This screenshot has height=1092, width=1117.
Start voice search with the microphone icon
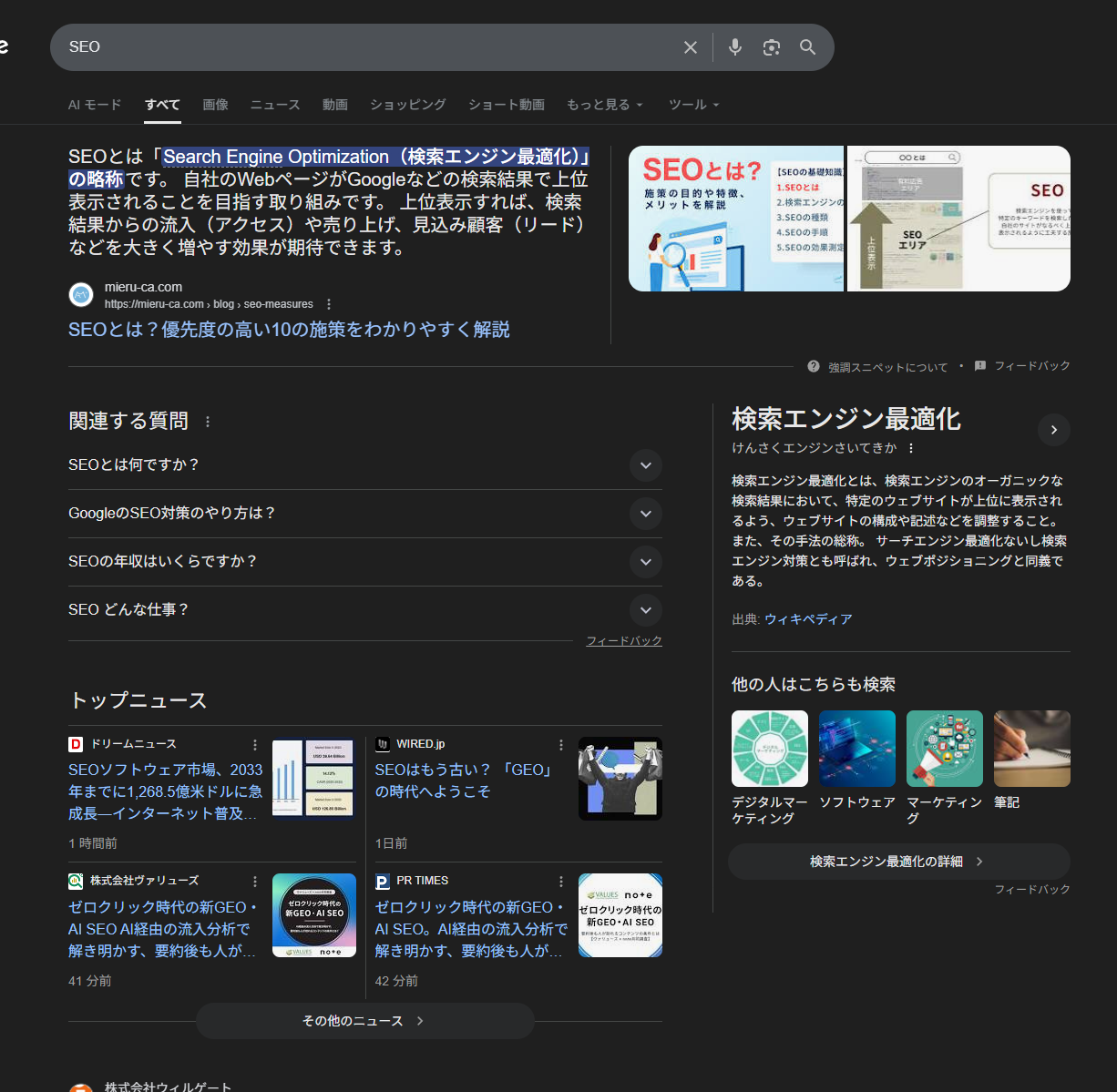pyautogui.click(x=734, y=47)
